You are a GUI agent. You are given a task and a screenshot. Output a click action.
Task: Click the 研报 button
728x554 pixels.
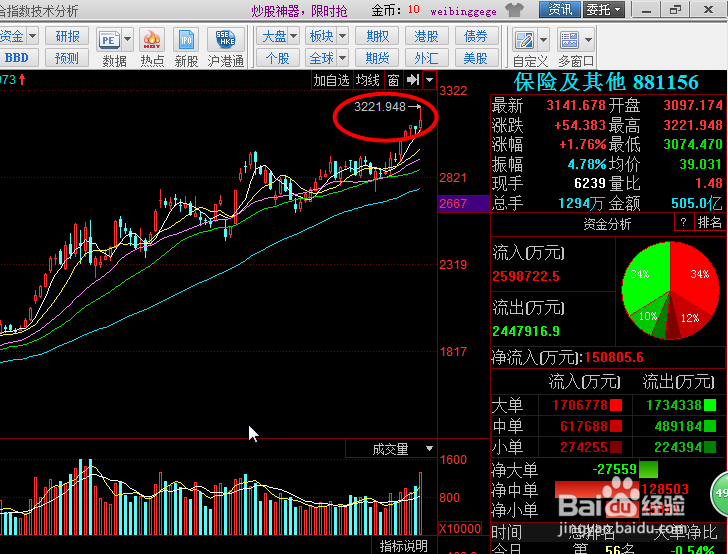67,36
